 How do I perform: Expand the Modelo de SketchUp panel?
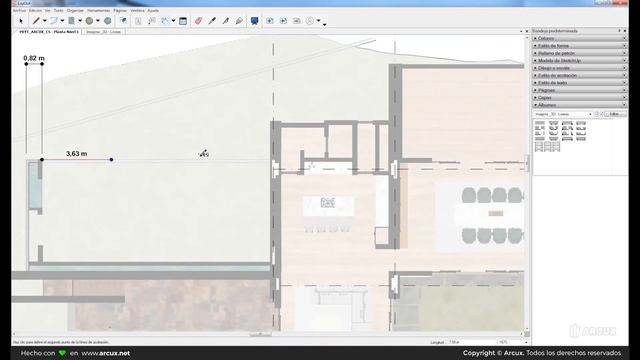(x=580, y=60)
